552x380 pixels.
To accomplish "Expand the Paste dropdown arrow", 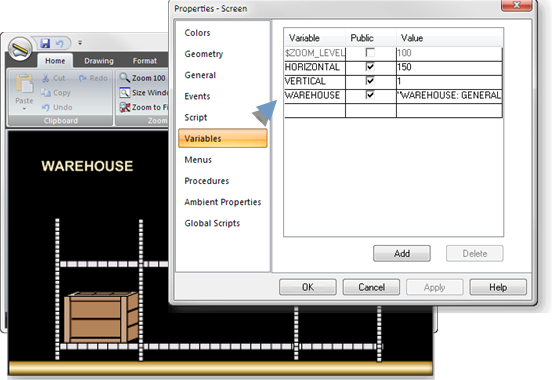I will pyautogui.click(x=24, y=109).
